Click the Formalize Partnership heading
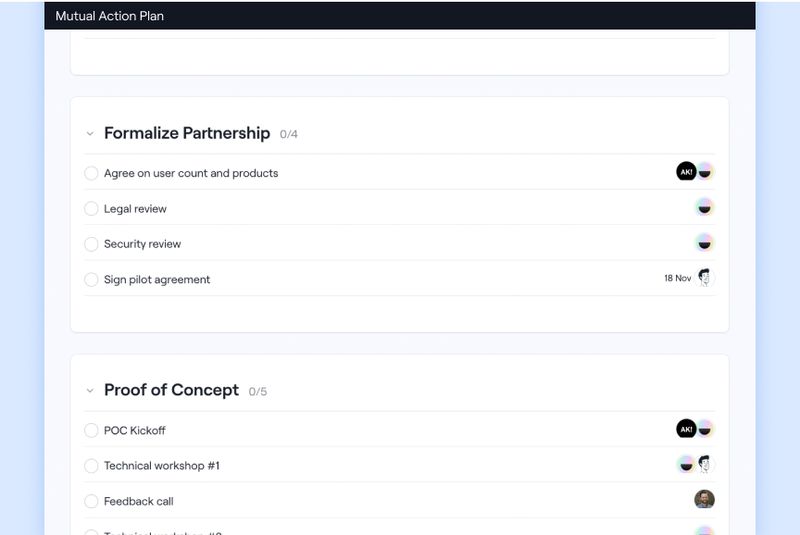The height and width of the screenshot is (535, 800). [x=187, y=133]
